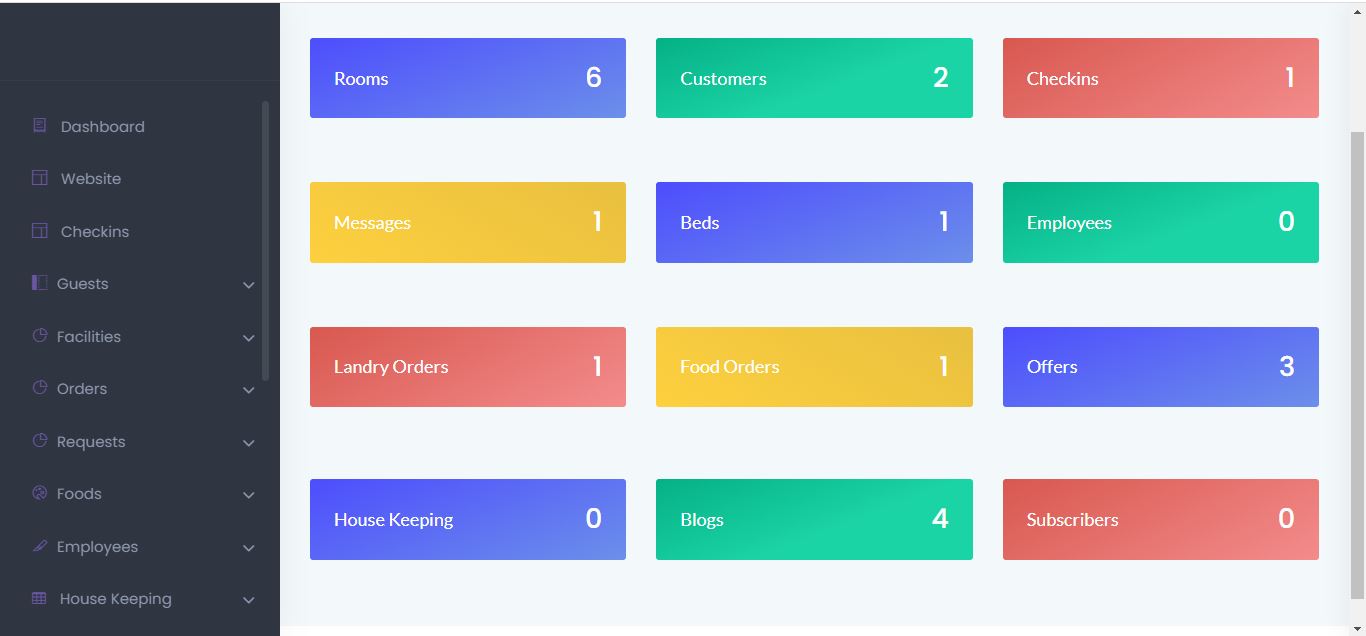This screenshot has width=1366, height=636.
Task: Expand the House Keeping sidebar chevron
Action: [x=249, y=600]
